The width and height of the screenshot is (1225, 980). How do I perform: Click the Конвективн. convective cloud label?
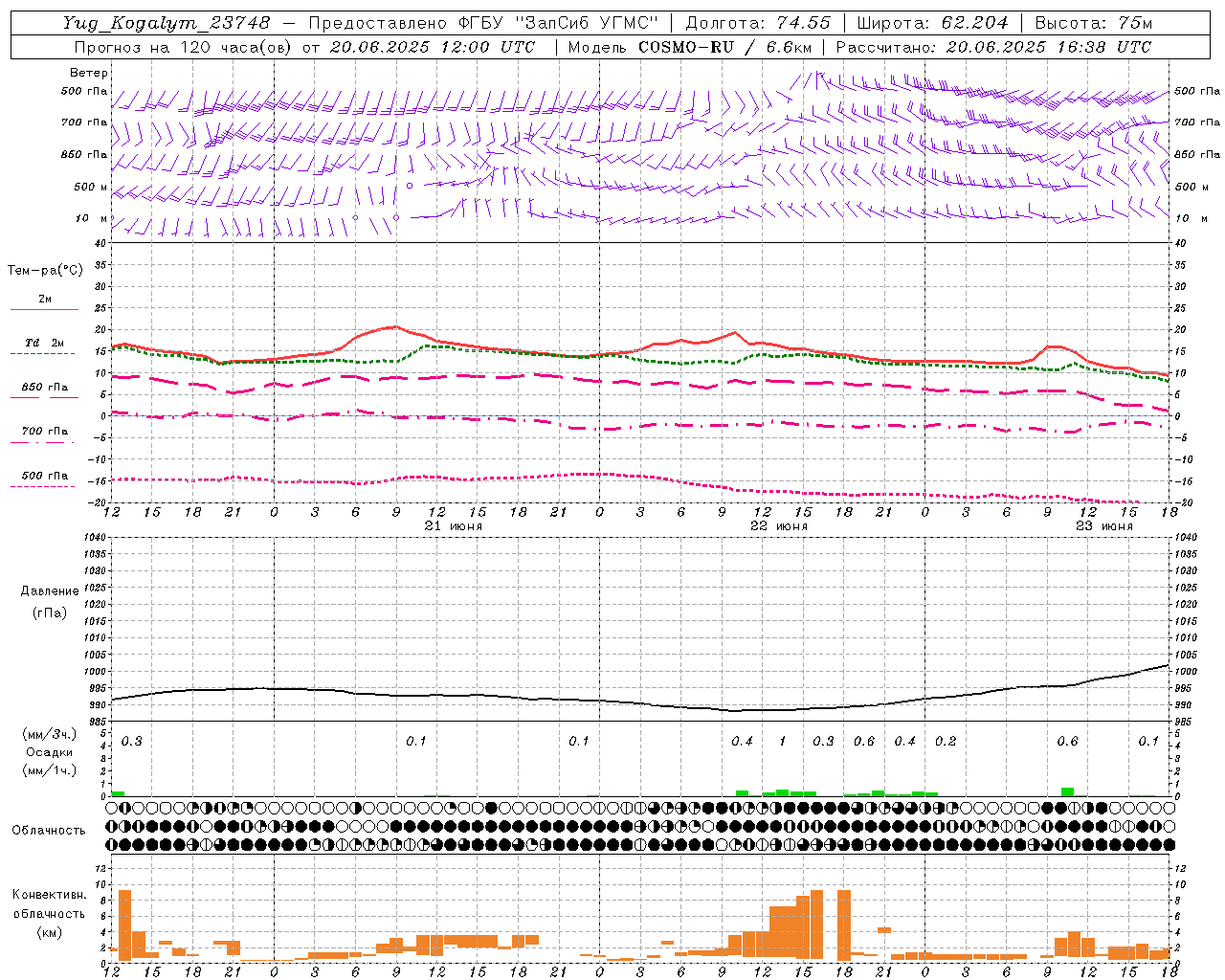pyautogui.click(x=49, y=895)
